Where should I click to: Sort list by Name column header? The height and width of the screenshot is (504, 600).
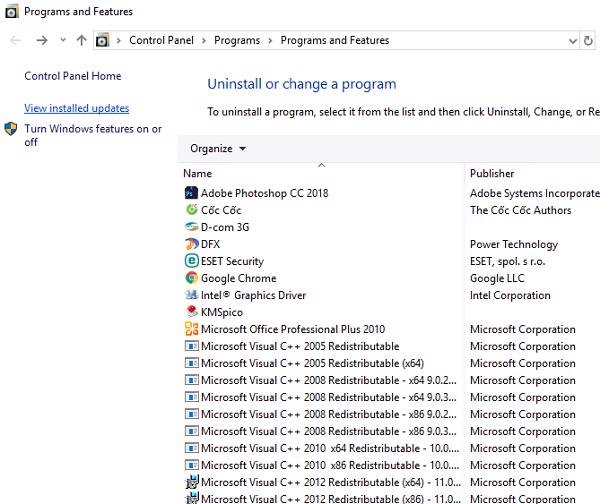pos(198,174)
